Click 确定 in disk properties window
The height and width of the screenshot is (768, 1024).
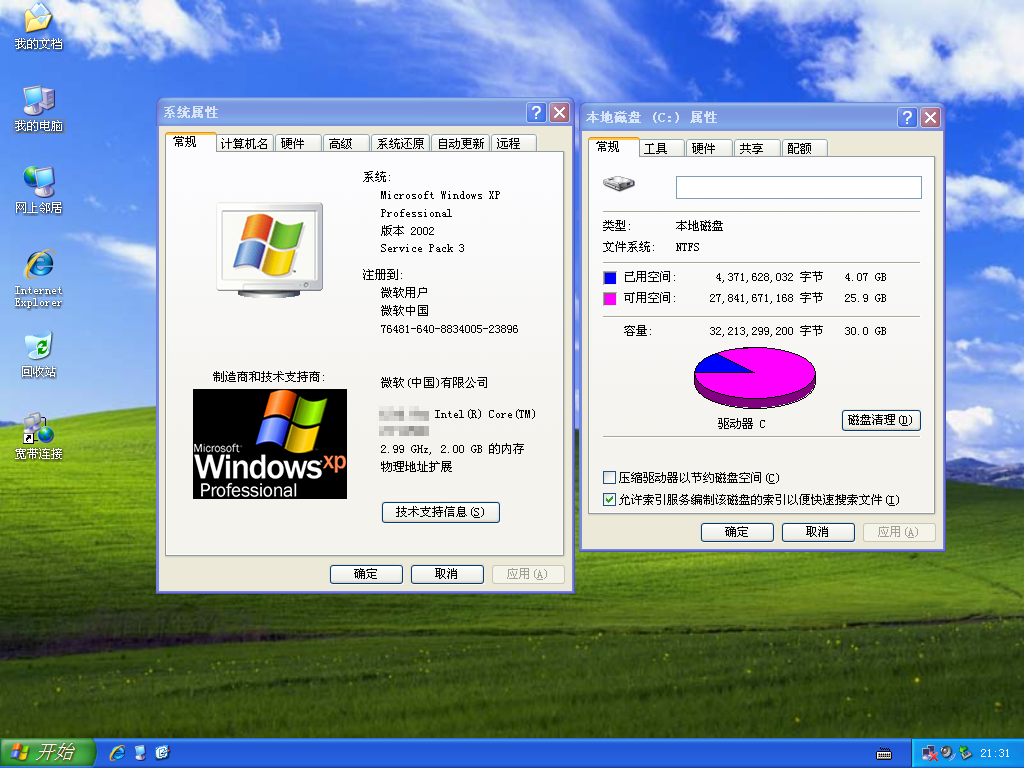[x=737, y=532]
